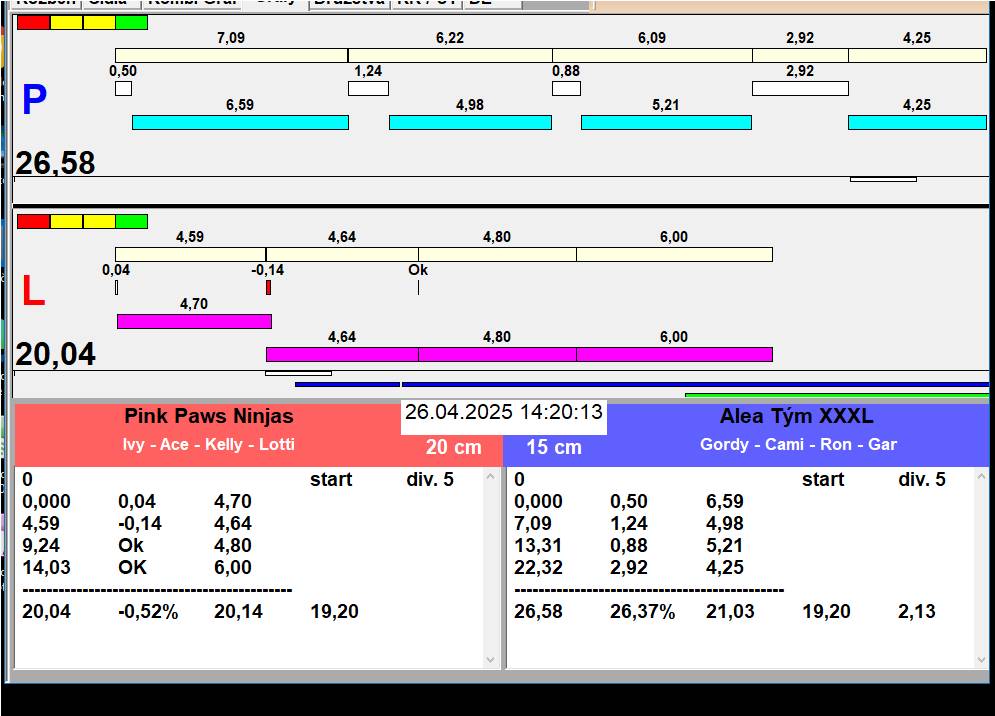Click the 26.04.2025 14:20:13 timestamp
Image resolution: width=995 pixels, height=716 pixels.
click(x=504, y=413)
